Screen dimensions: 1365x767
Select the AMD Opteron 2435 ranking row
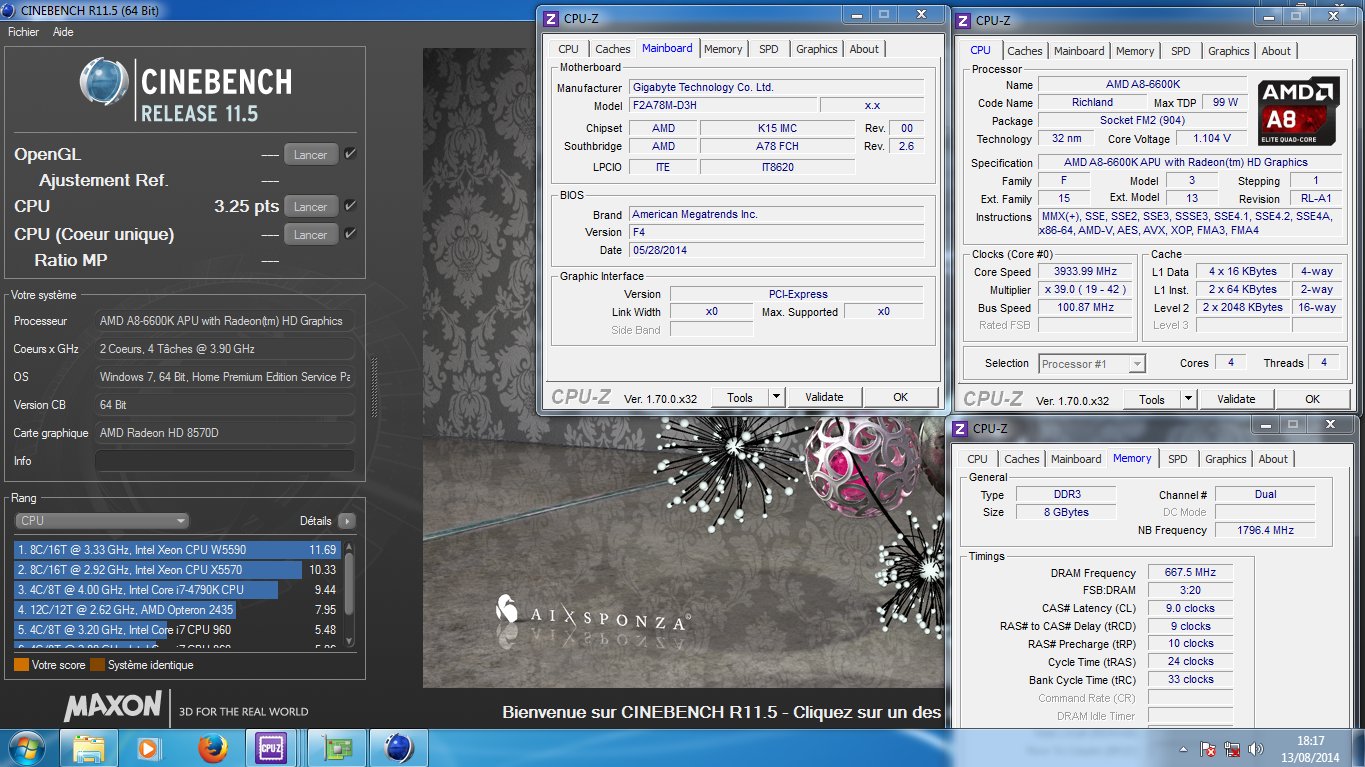[177, 610]
